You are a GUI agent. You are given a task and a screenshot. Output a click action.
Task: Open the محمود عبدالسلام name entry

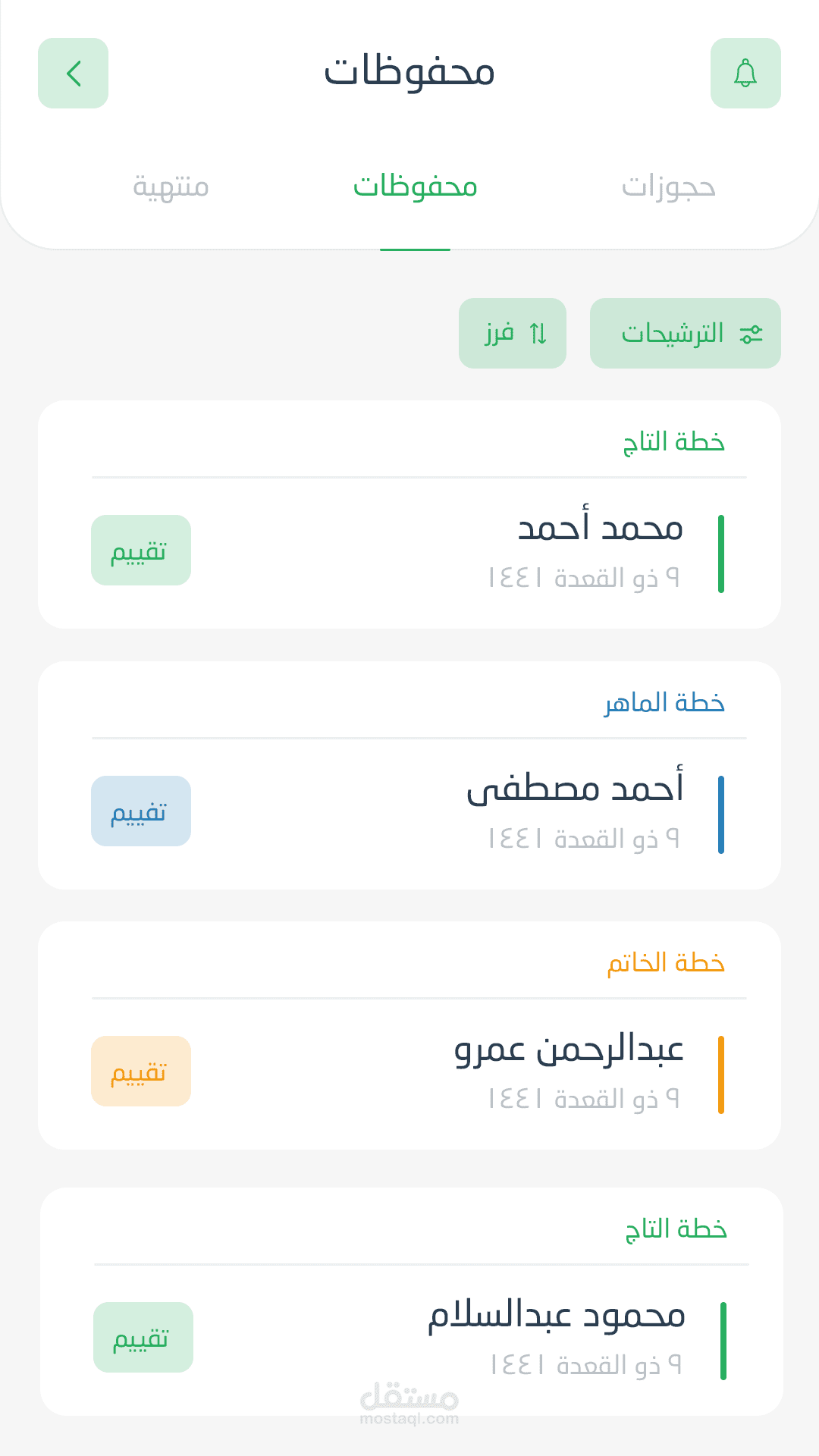click(557, 1316)
